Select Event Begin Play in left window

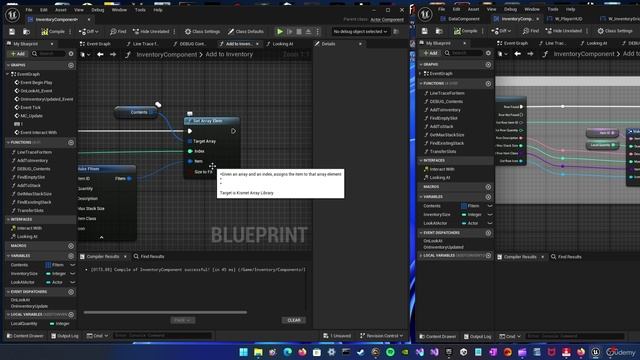pyautogui.click(x=36, y=82)
